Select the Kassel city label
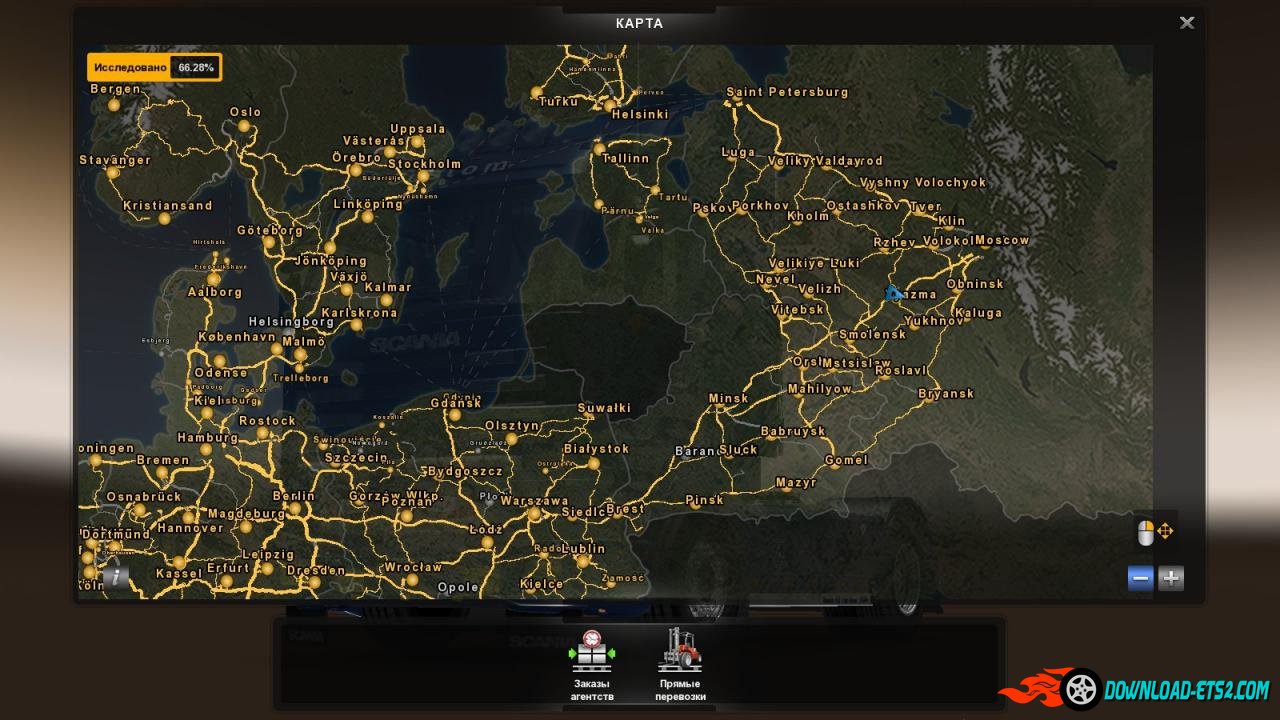Viewport: 1280px width, 720px height. click(x=180, y=574)
